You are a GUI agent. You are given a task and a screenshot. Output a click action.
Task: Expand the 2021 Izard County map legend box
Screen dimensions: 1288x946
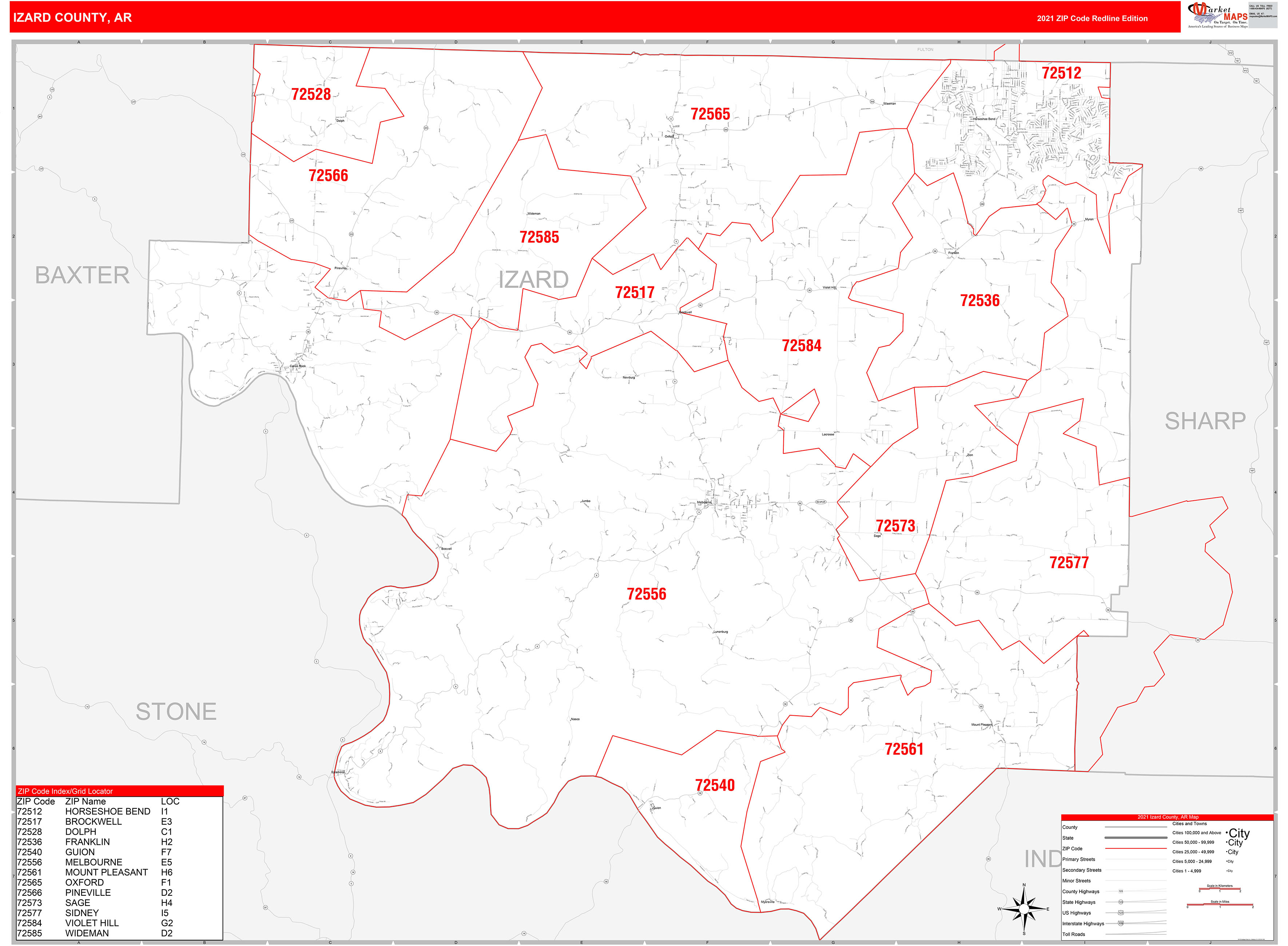pyautogui.click(x=1168, y=817)
